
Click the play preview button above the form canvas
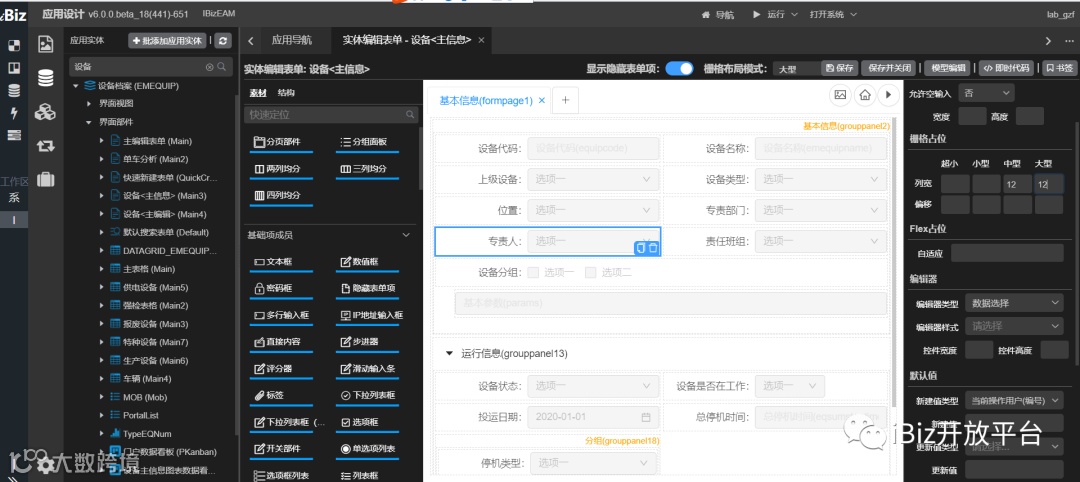889,96
